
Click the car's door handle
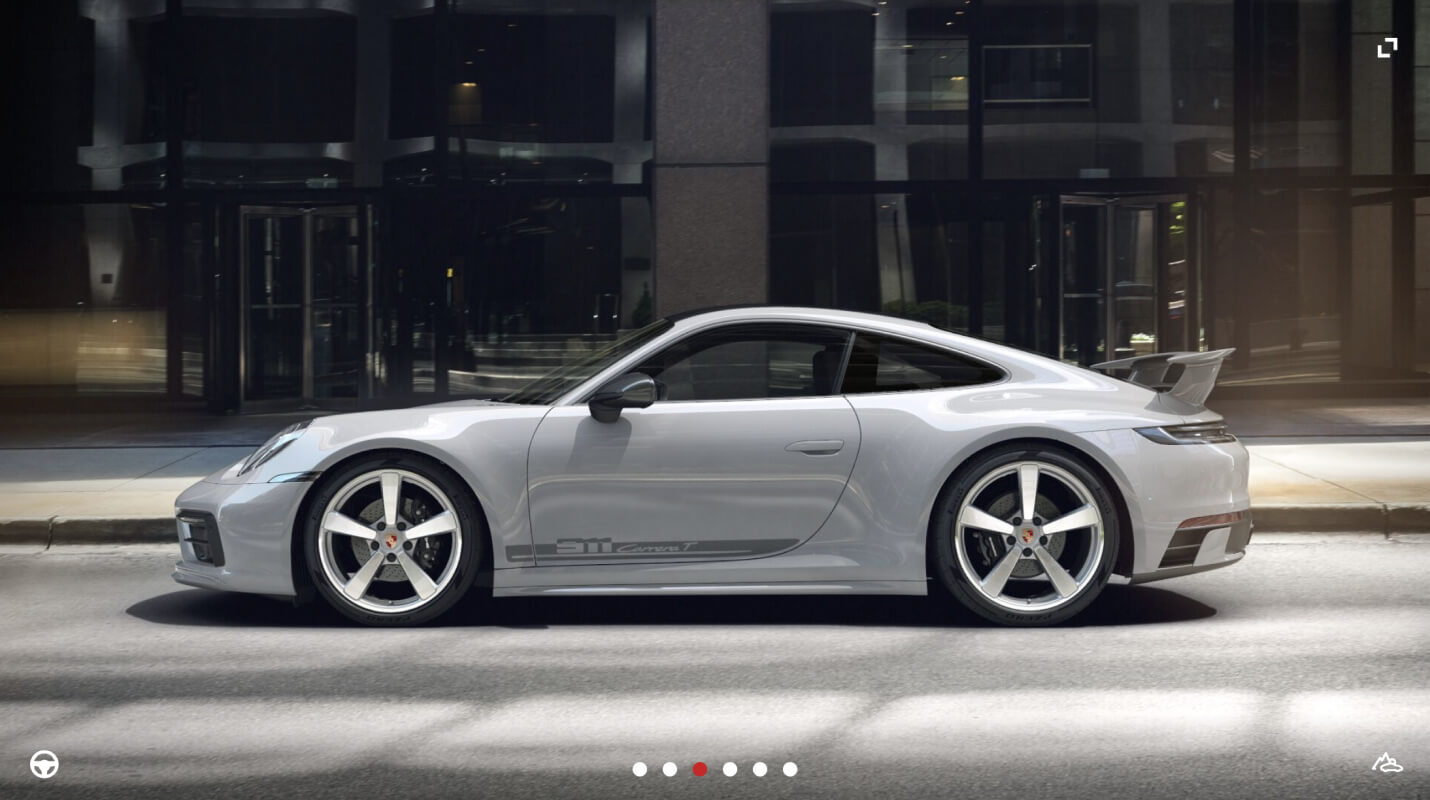coord(814,447)
